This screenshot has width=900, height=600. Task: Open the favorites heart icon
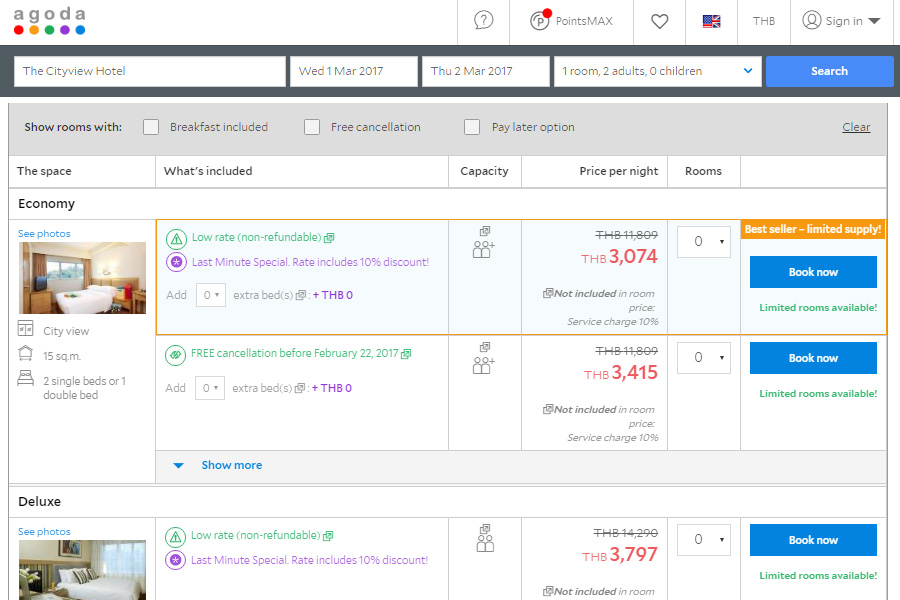pyautogui.click(x=659, y=21)
